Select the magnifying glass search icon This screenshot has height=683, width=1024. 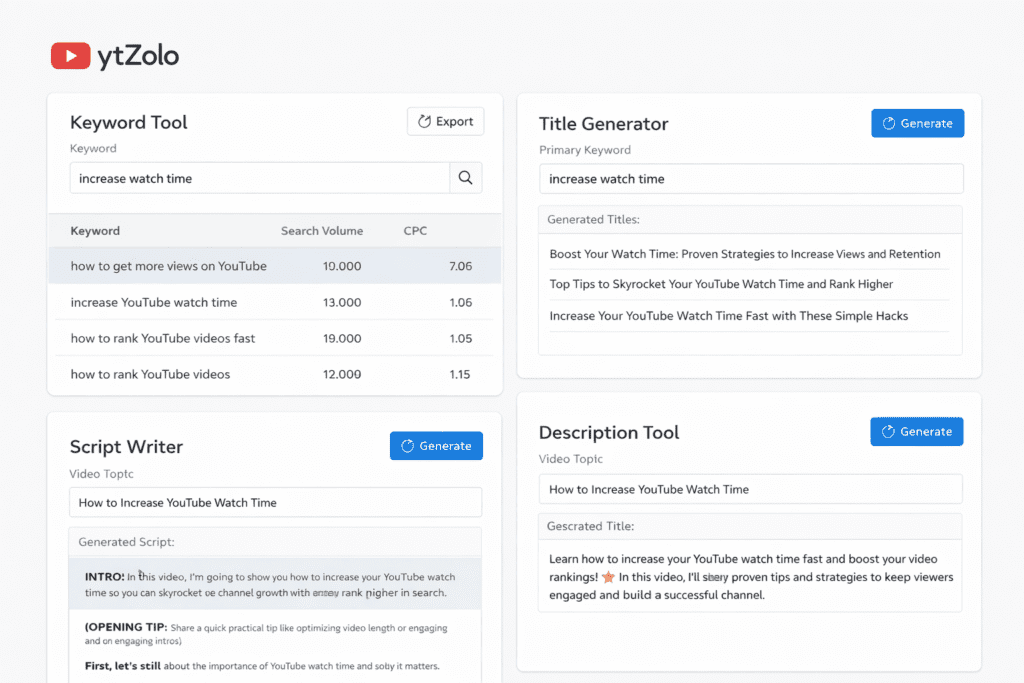(x=467, y=177)
